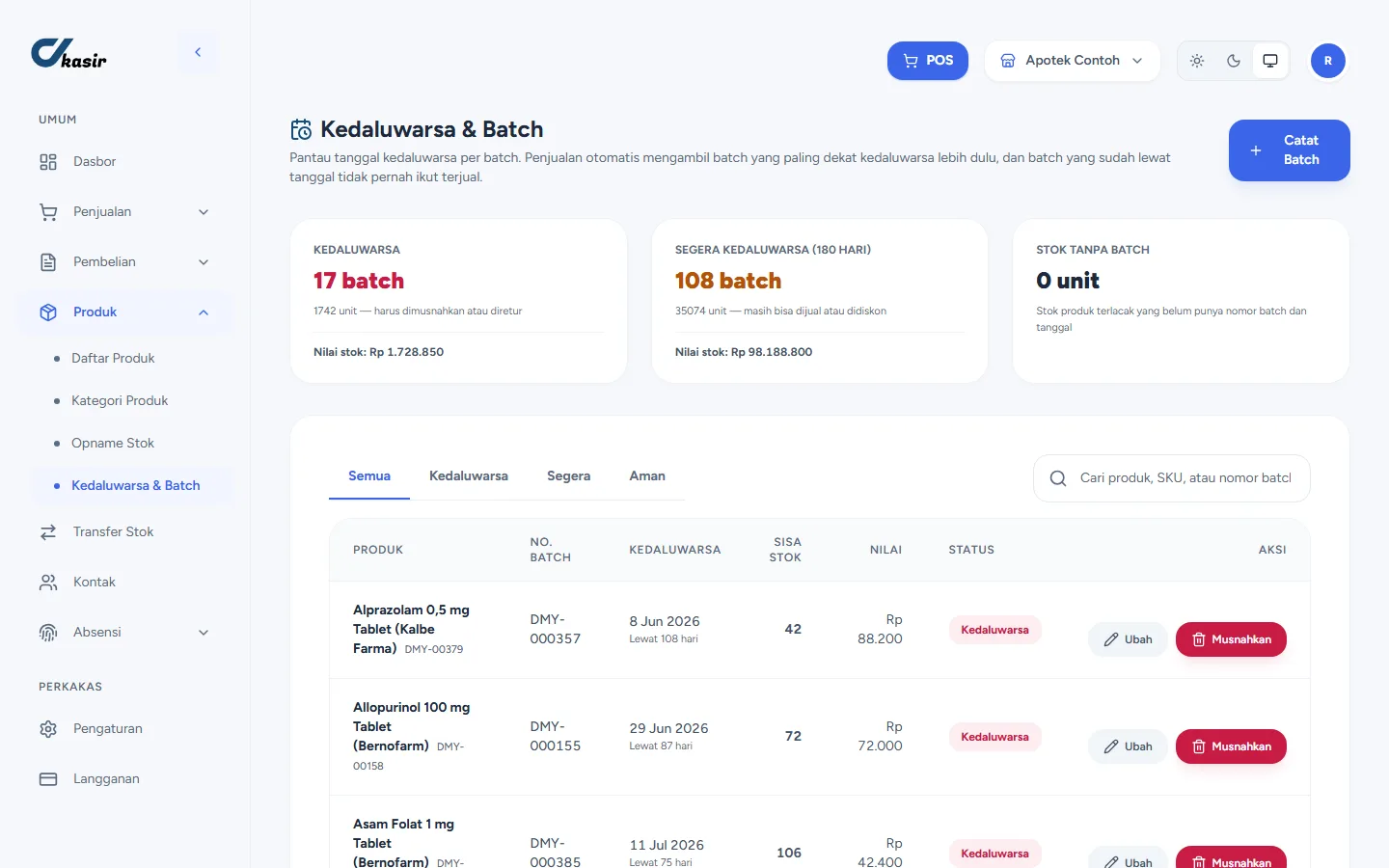The height and width of the screenshot is (868, 1389).
Task: Click batch number DMY-000155
Action: pyautogui.click(x=556, y=736)
